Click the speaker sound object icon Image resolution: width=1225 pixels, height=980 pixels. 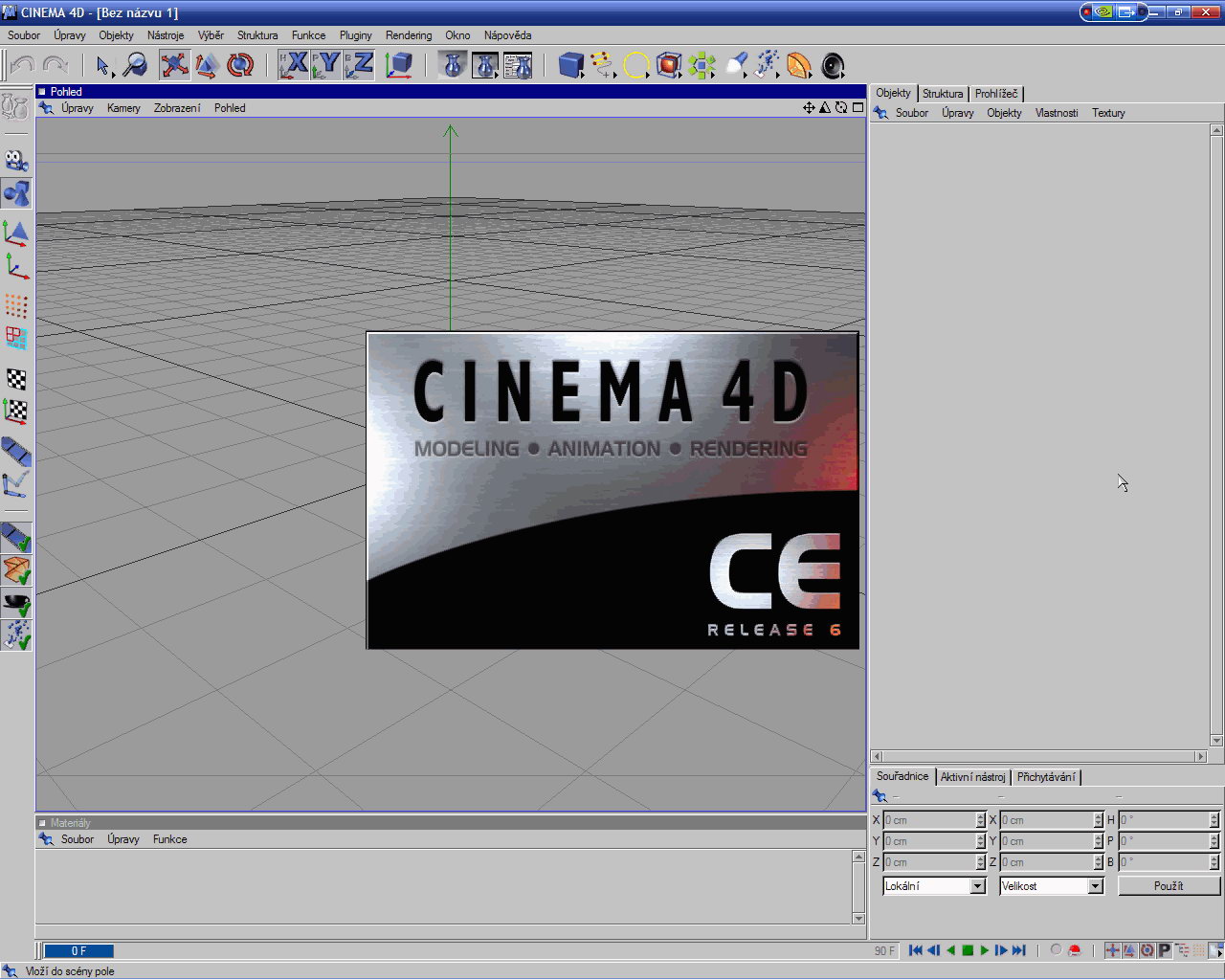tap(833, 65)
